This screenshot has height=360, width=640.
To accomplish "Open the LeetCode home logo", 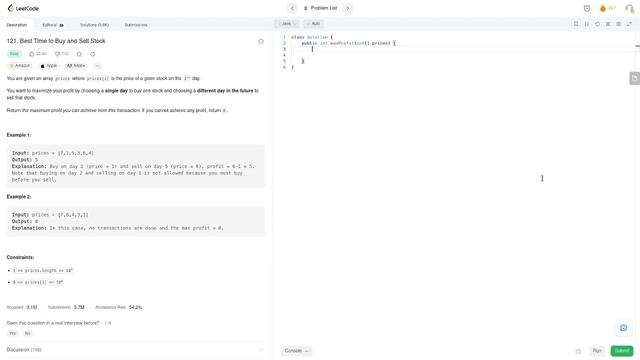I will (23, 8).
